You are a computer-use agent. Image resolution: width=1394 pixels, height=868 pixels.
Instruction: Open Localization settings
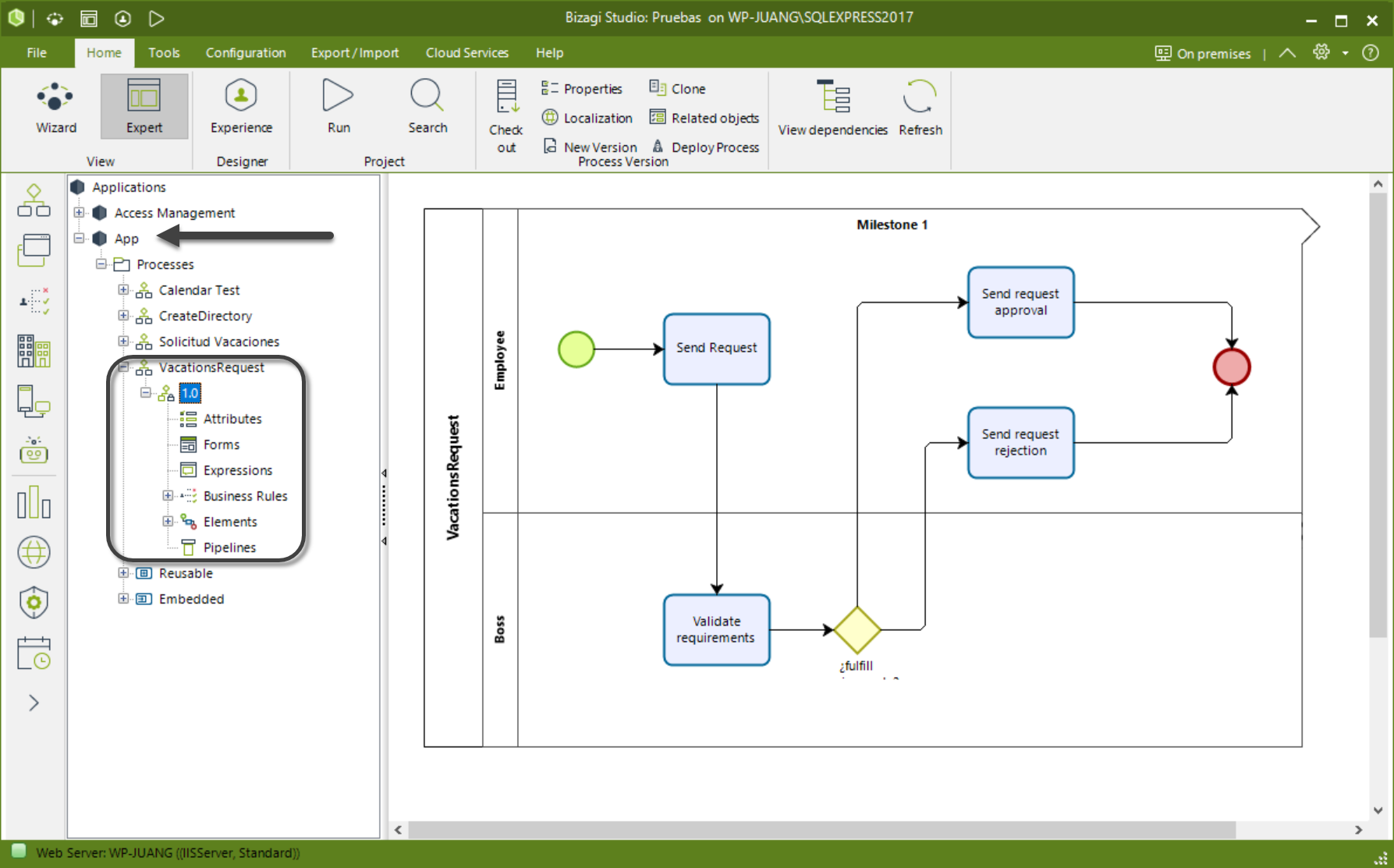pos(587,118)
